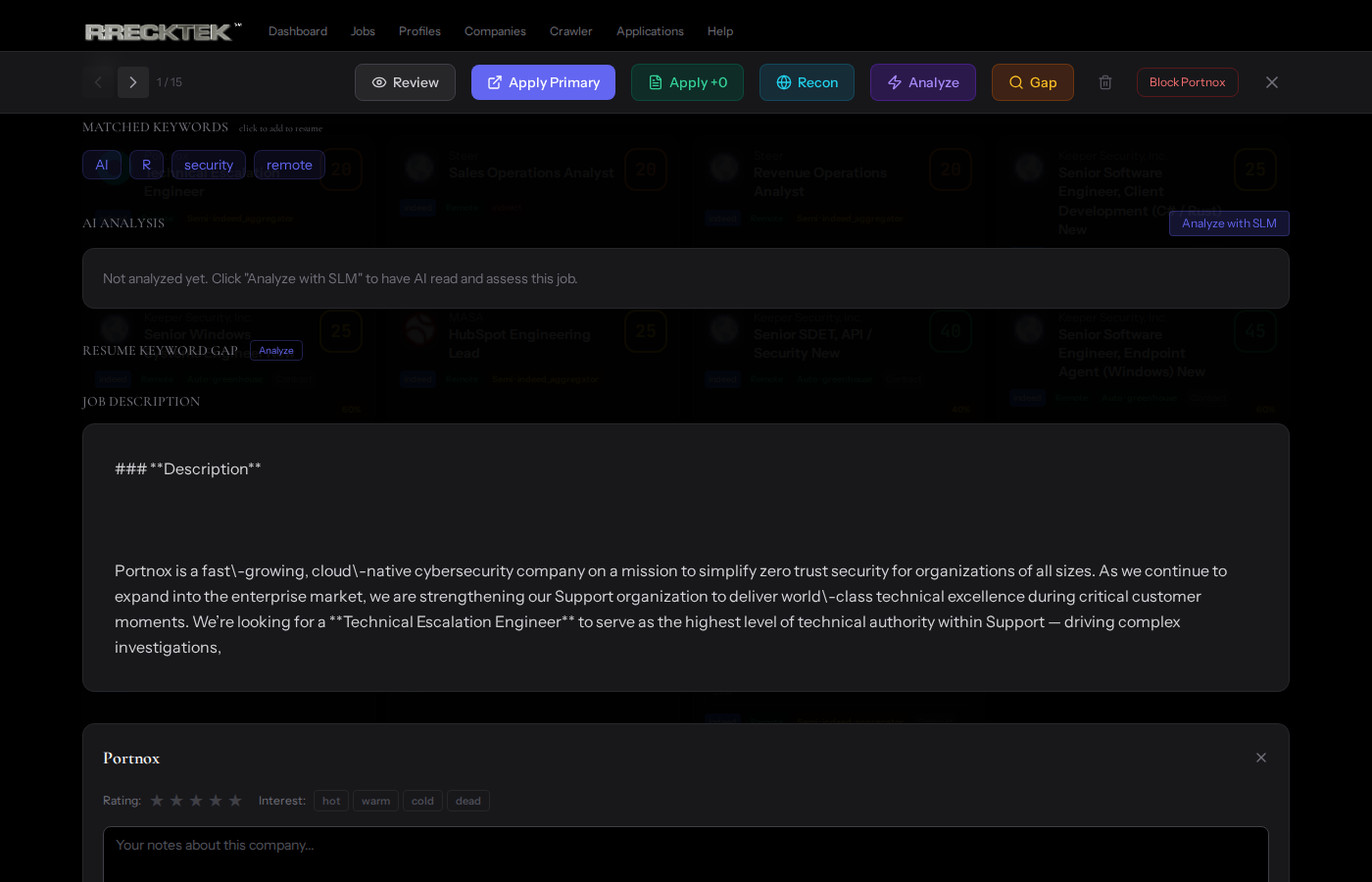Click the Apply +0 button

click(x=687, y=82)
